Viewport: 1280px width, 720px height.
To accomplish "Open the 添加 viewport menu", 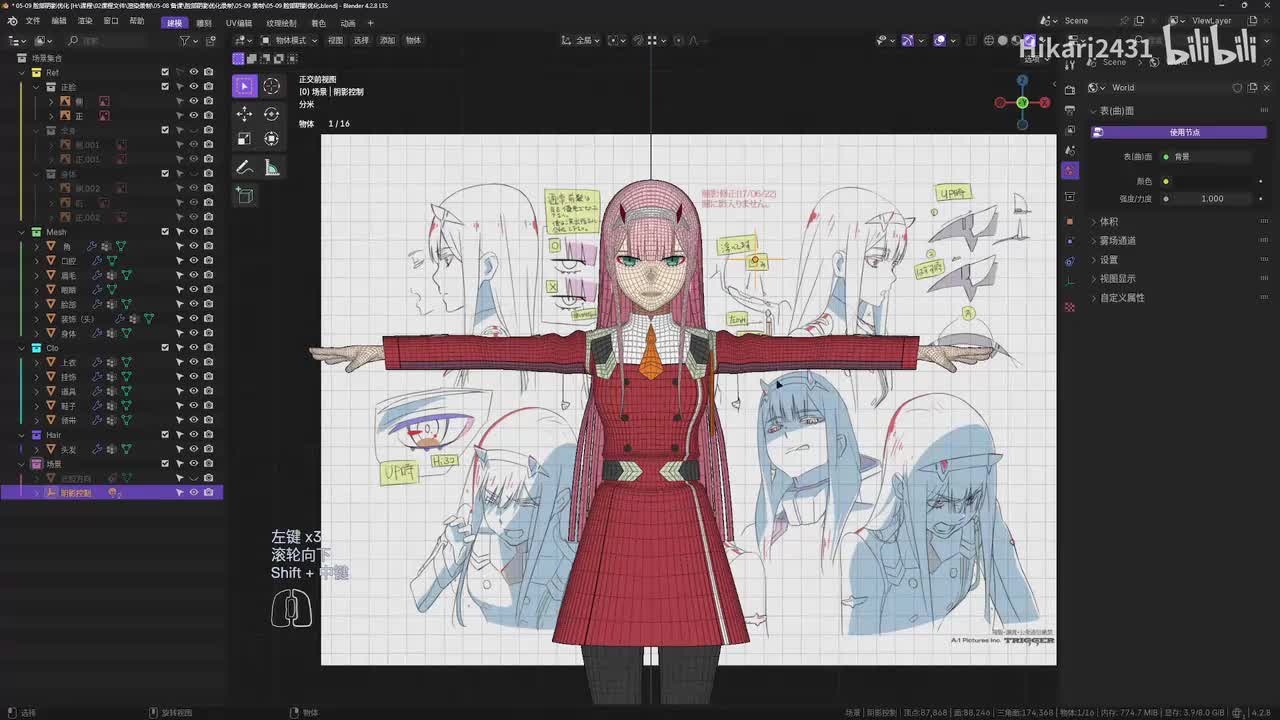I will (387, 41).
